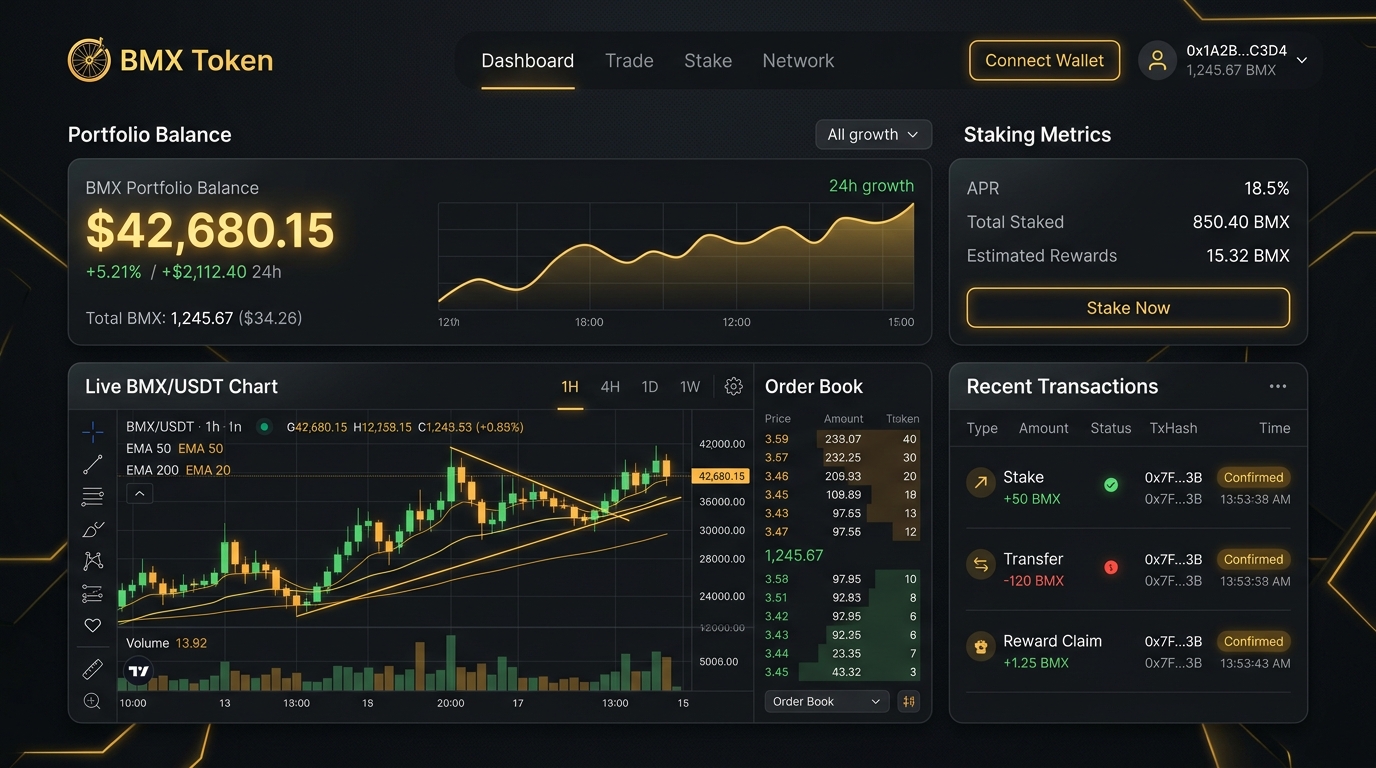Go to the Dashboard tab
1376x768 pixels.
pos(528,61)
